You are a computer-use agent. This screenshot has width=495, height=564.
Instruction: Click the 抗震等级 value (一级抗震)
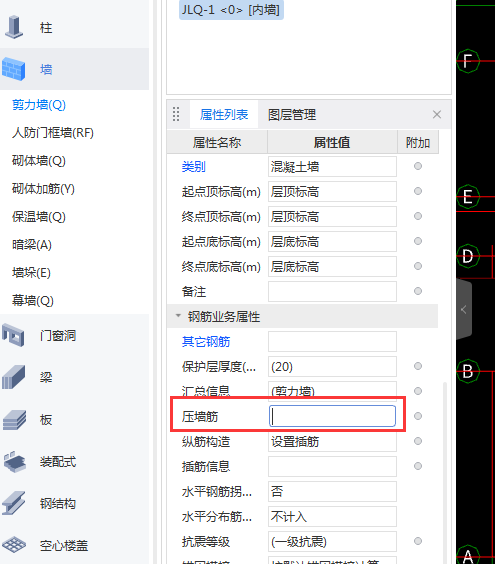point(332,541)
